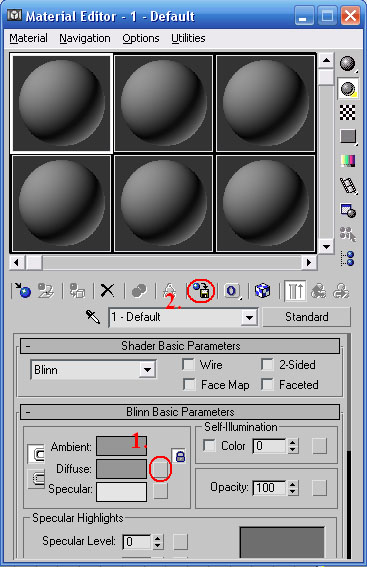
Task: Click Assign Material to Selection icon
Action: (77, 290)
